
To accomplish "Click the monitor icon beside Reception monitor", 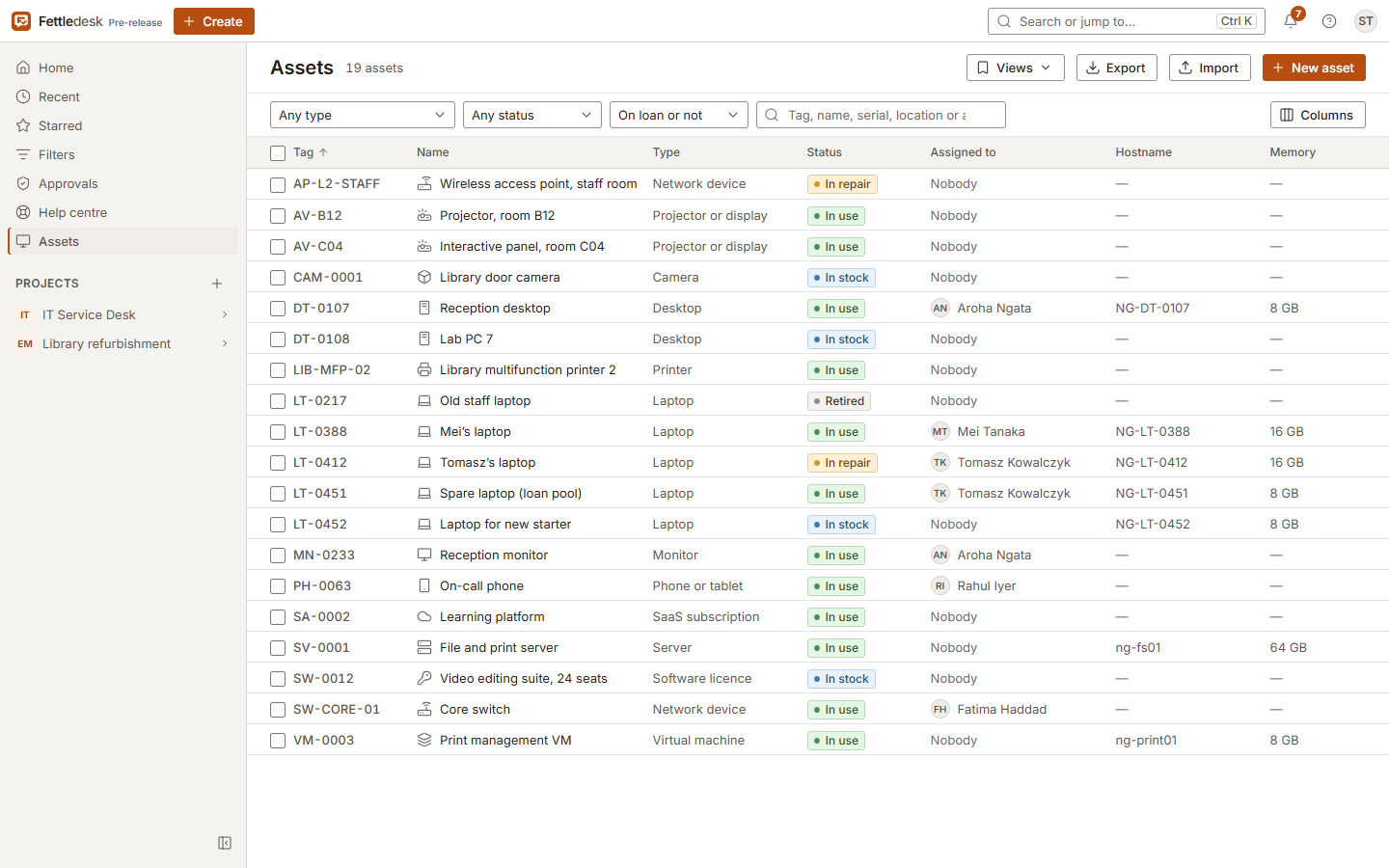I will tap(424, 555).
